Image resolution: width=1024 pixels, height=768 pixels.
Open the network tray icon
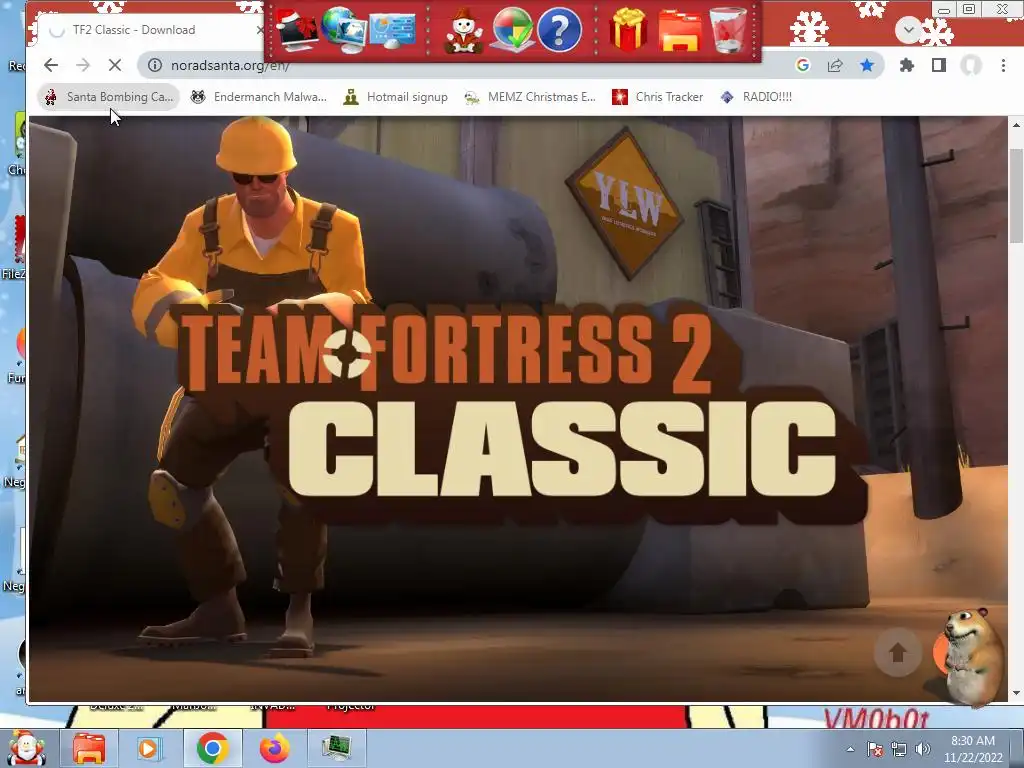pyautogui.click(x=899, y=749)
